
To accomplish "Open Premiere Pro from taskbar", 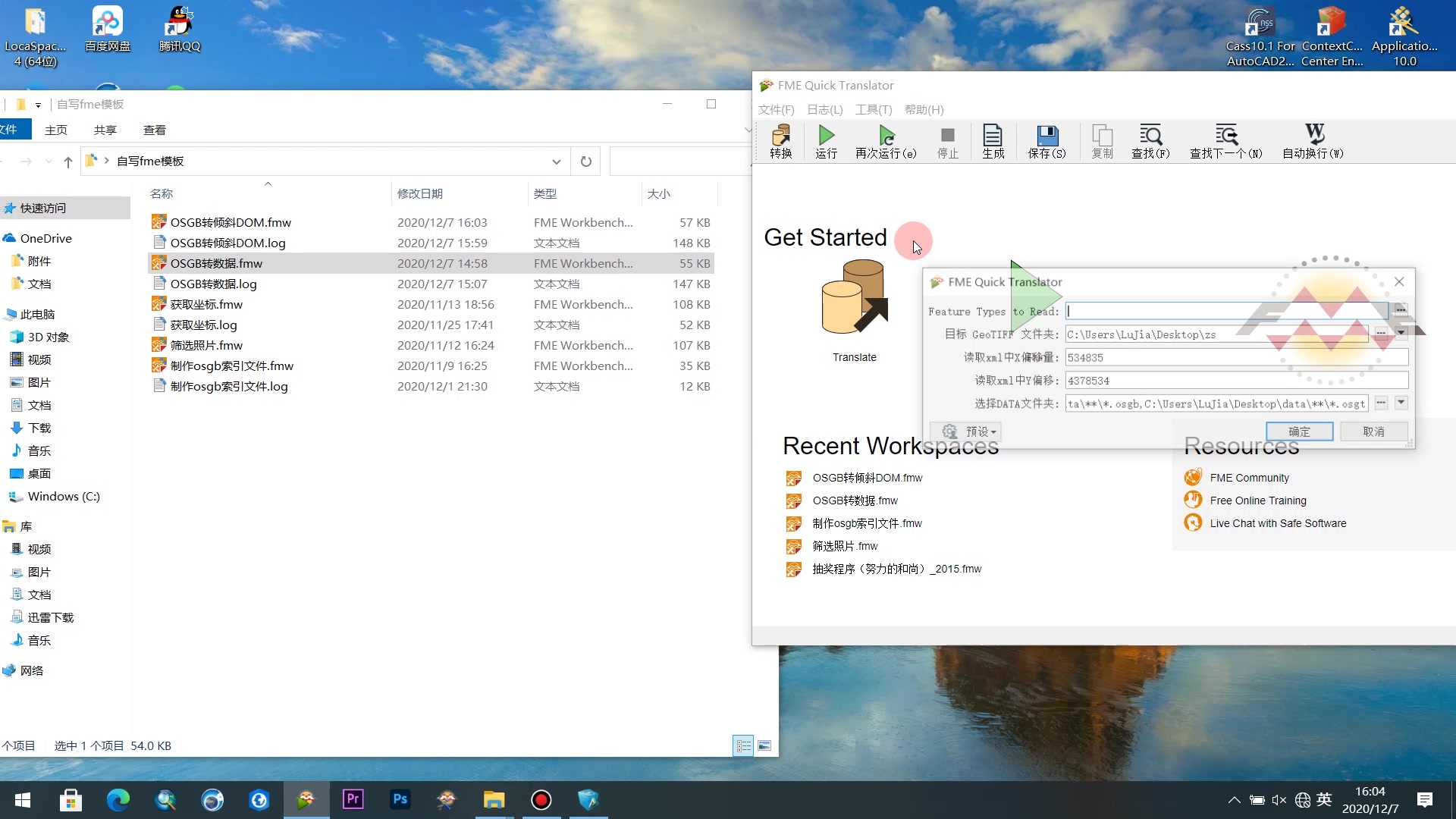I will 353,800.
